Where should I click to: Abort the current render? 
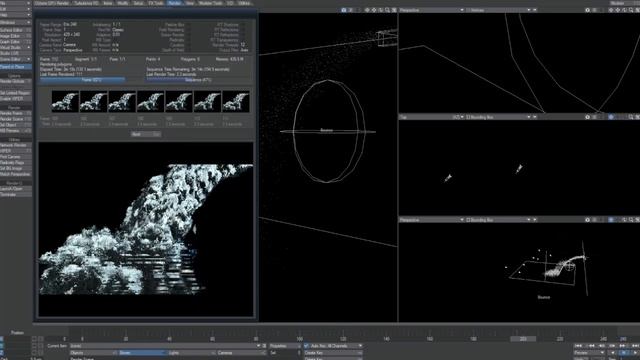tap(146, 134)
